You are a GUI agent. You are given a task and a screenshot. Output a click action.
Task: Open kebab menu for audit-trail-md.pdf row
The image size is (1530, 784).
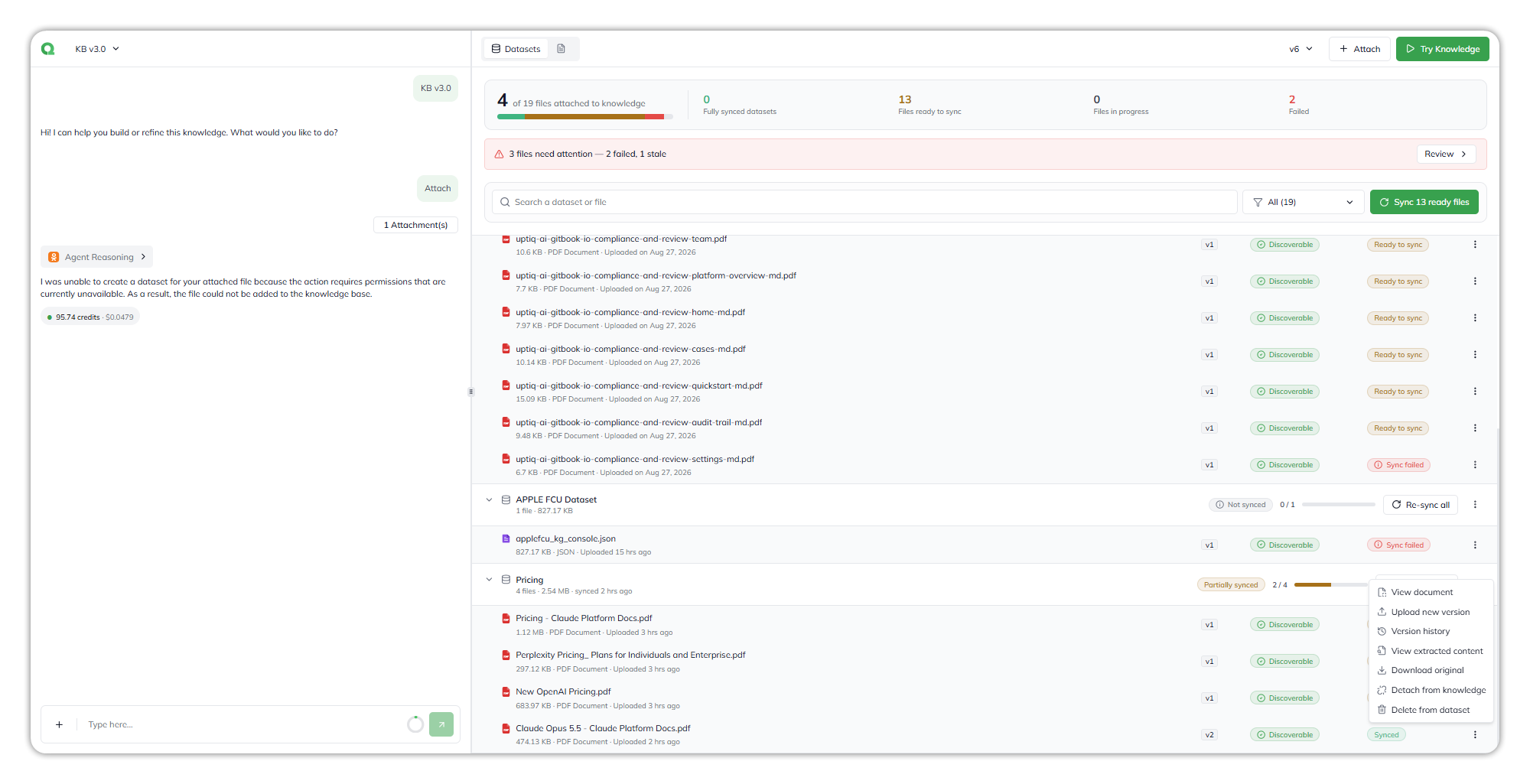[1475, 428]
